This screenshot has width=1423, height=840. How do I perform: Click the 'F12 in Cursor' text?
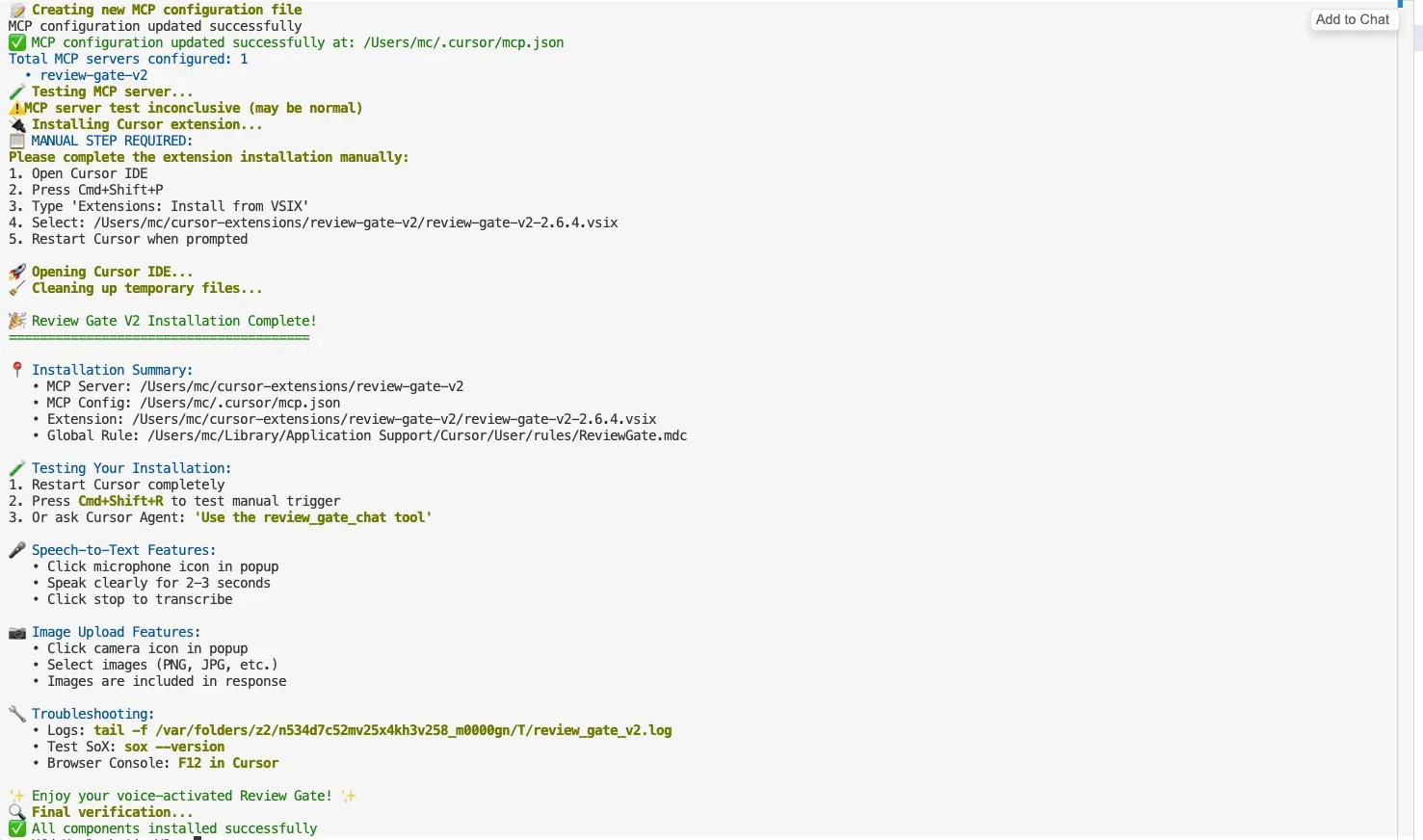[228, 763]
